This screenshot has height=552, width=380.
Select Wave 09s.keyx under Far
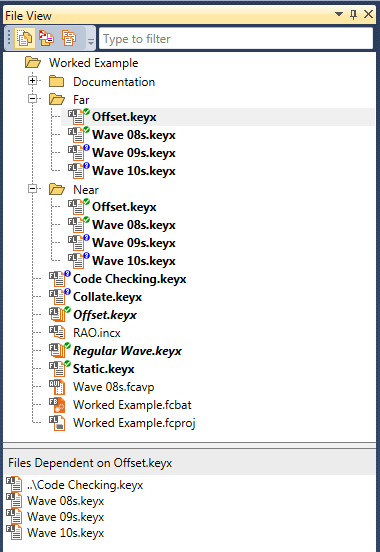click(x=133, y=153)
